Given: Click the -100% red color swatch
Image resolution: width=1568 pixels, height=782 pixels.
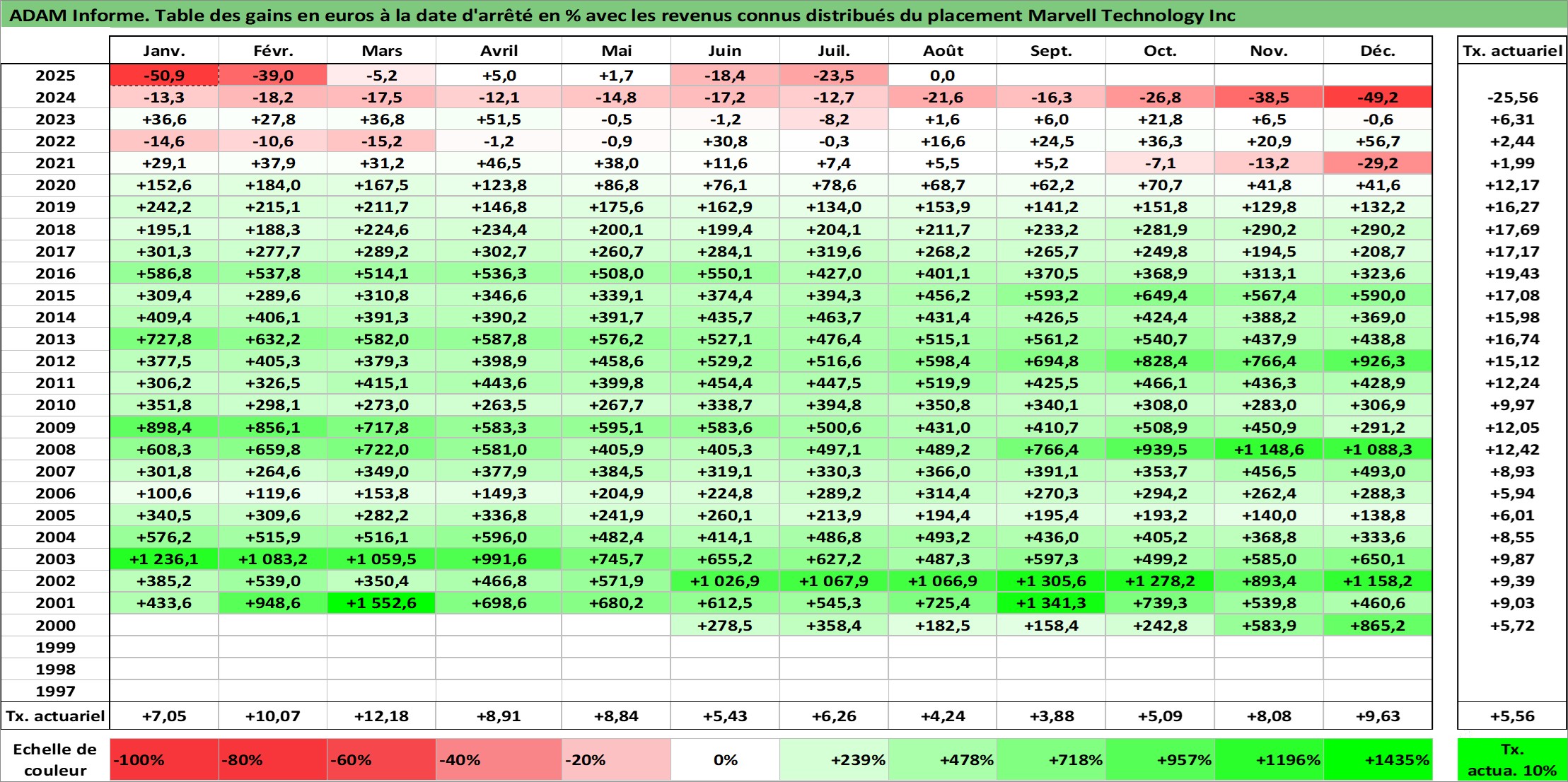Looking at the screenshot, I should 164,760.
